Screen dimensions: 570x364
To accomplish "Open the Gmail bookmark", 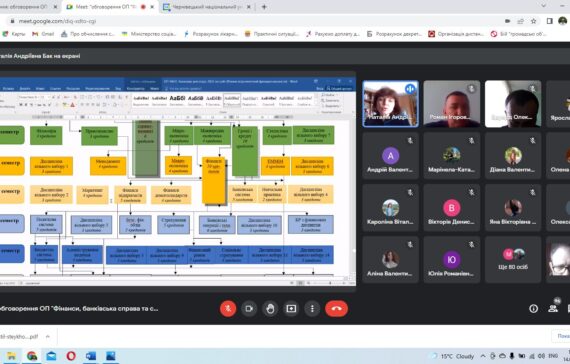I will click(43, 34).
